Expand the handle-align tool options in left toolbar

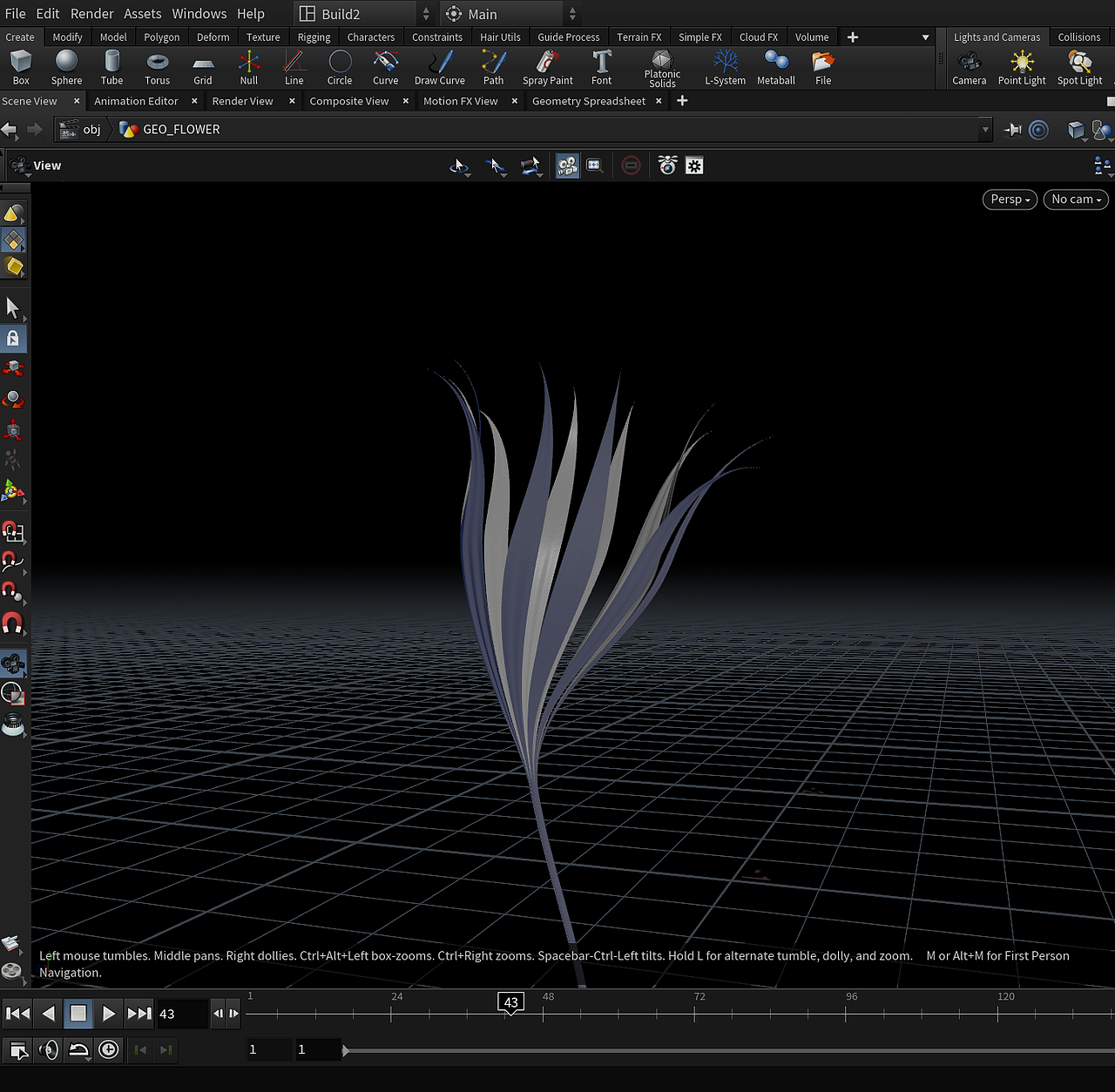[x=13, y=492]
